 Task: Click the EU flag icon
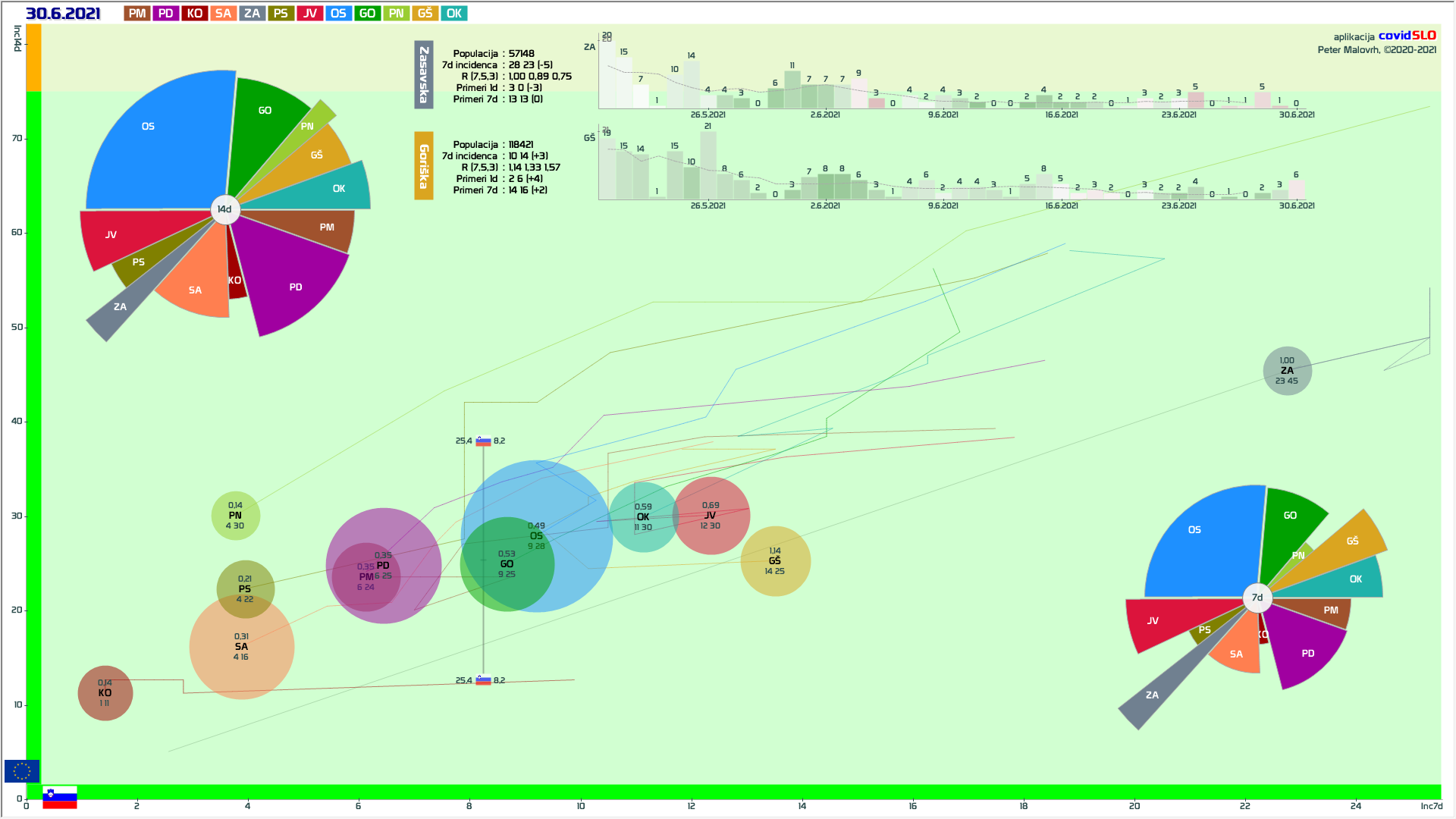[x=22, y=771]
